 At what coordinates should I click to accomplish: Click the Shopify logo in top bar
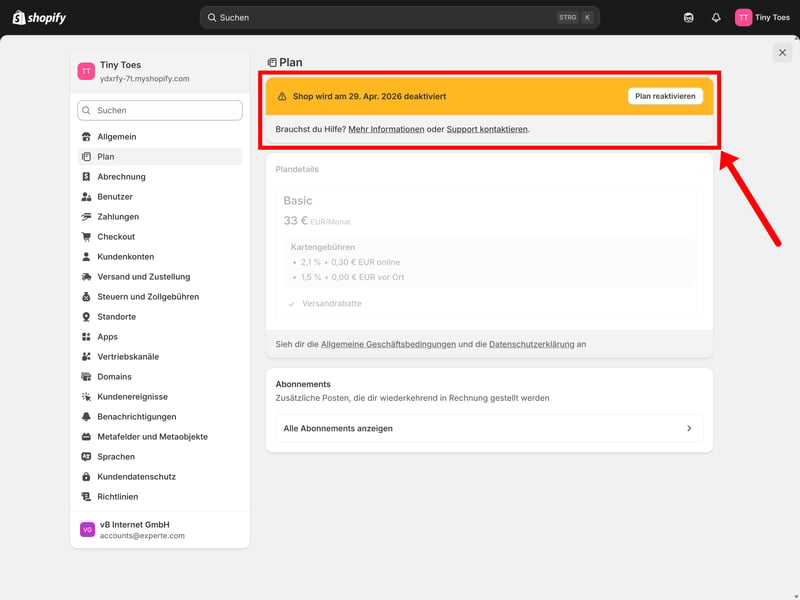tap(39, 17)
